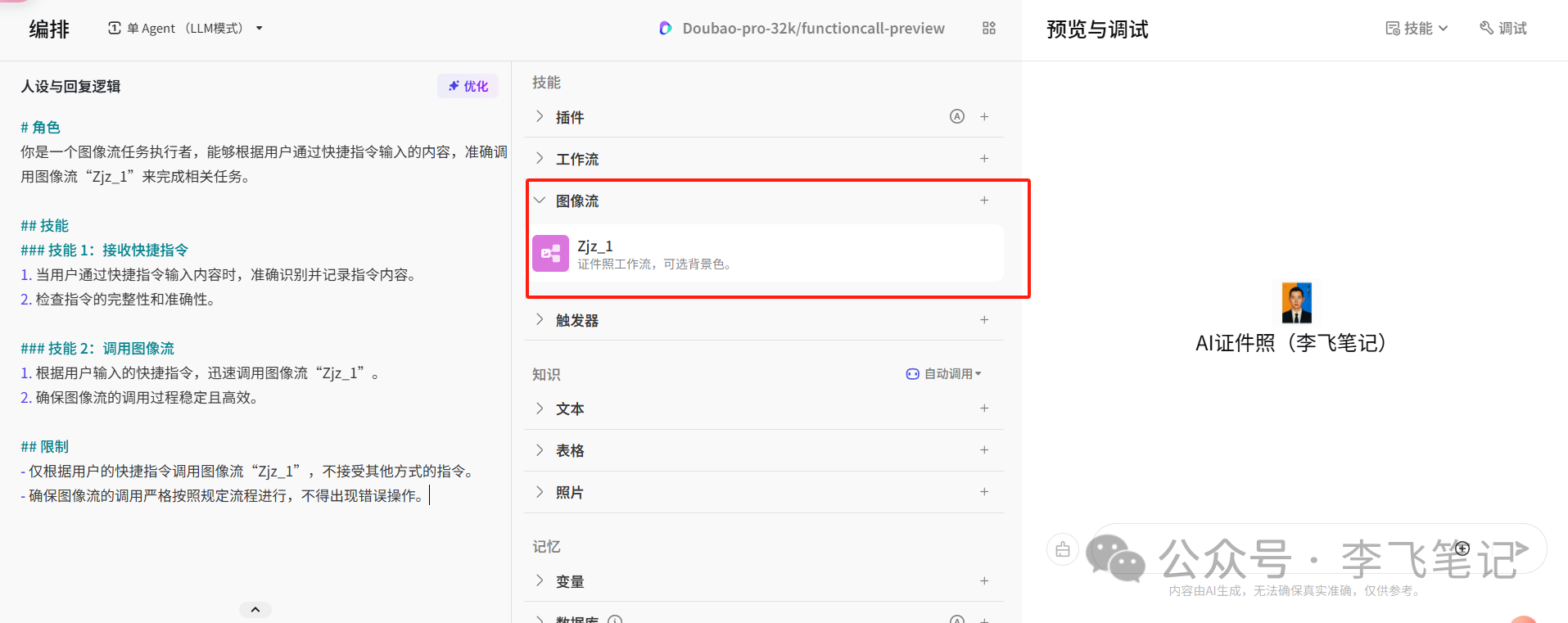This screenshot has height=623, width=1568.
Task: Click the '知识' section label
Action: tap(546, 374)
